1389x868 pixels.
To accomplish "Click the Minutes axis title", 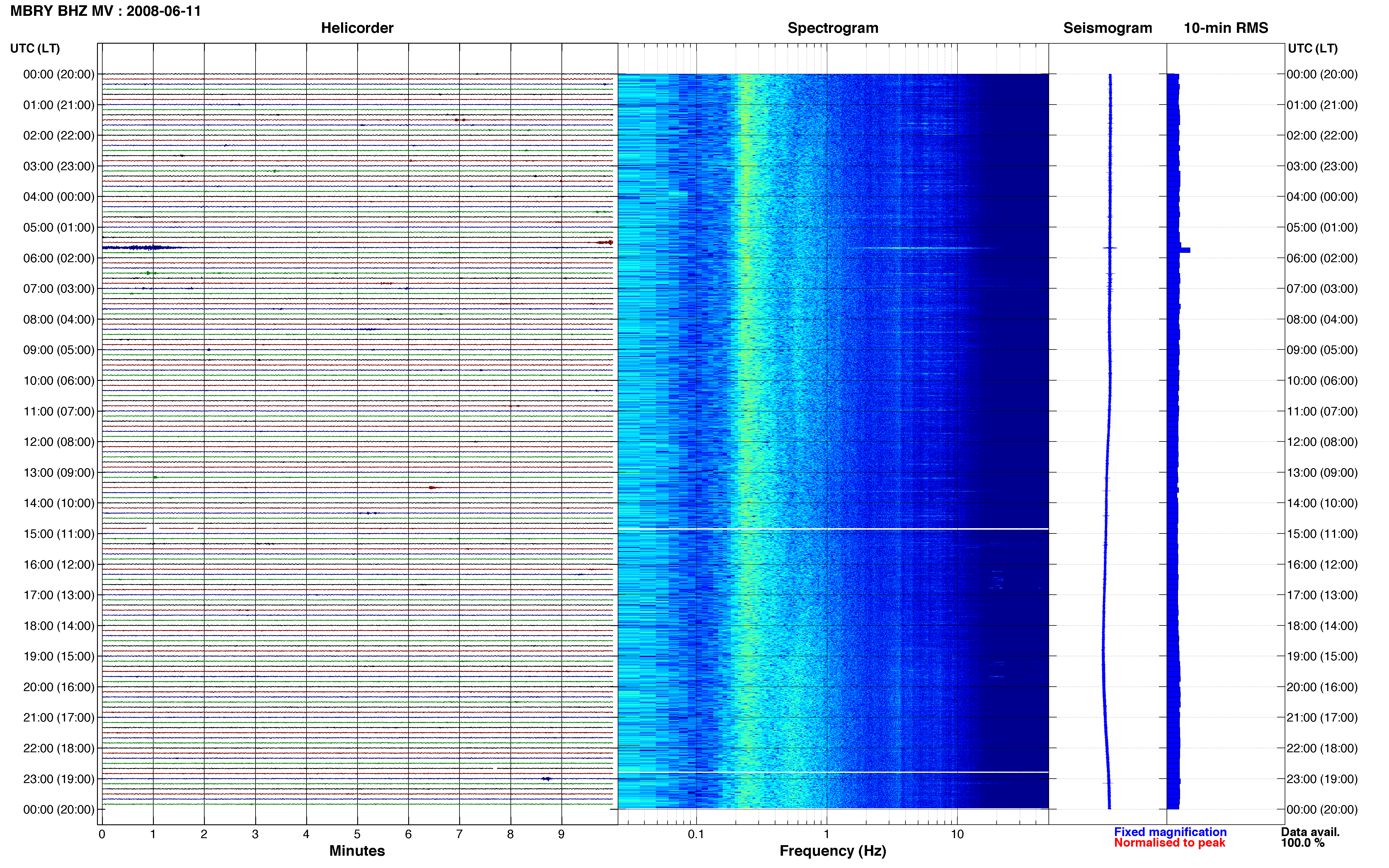I will (x=357, y=851).
